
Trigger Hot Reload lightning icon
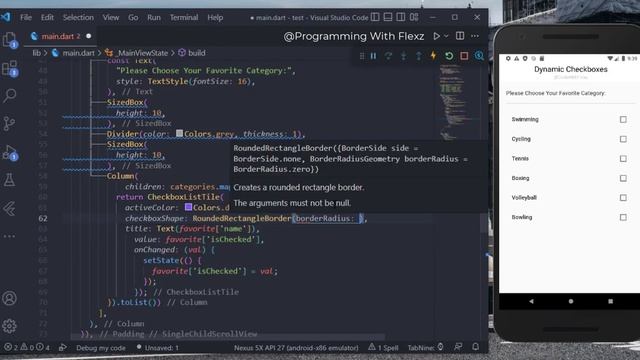point(433,56)
